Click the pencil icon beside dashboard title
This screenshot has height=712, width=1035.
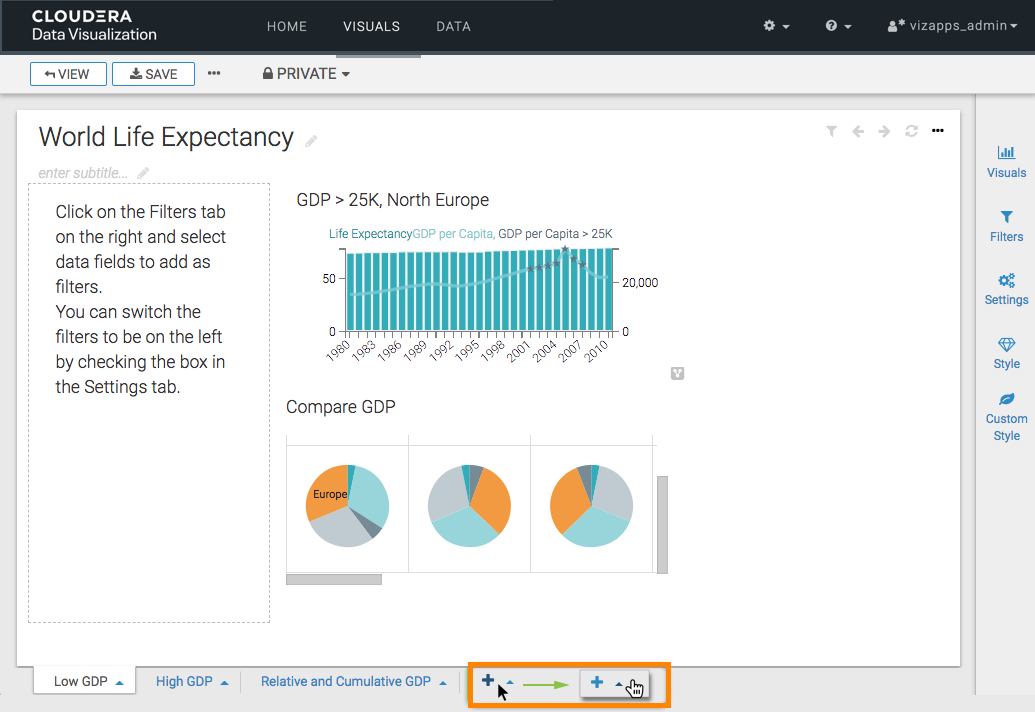click(312, 141)
